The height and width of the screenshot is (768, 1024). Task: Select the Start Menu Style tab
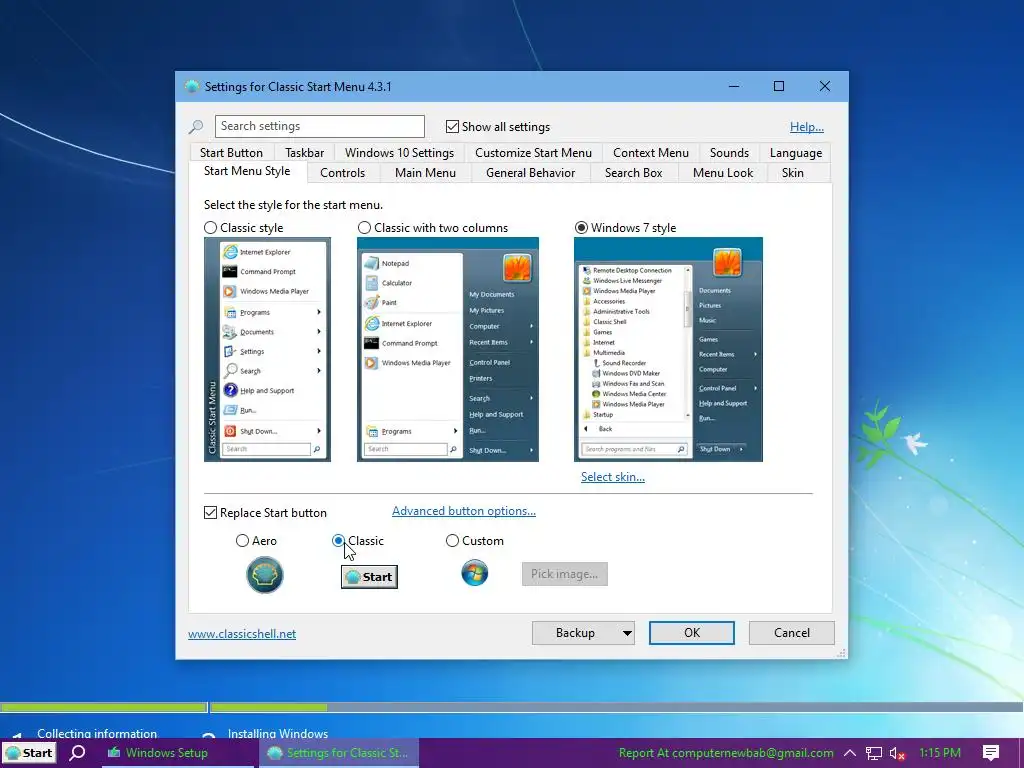247,171
